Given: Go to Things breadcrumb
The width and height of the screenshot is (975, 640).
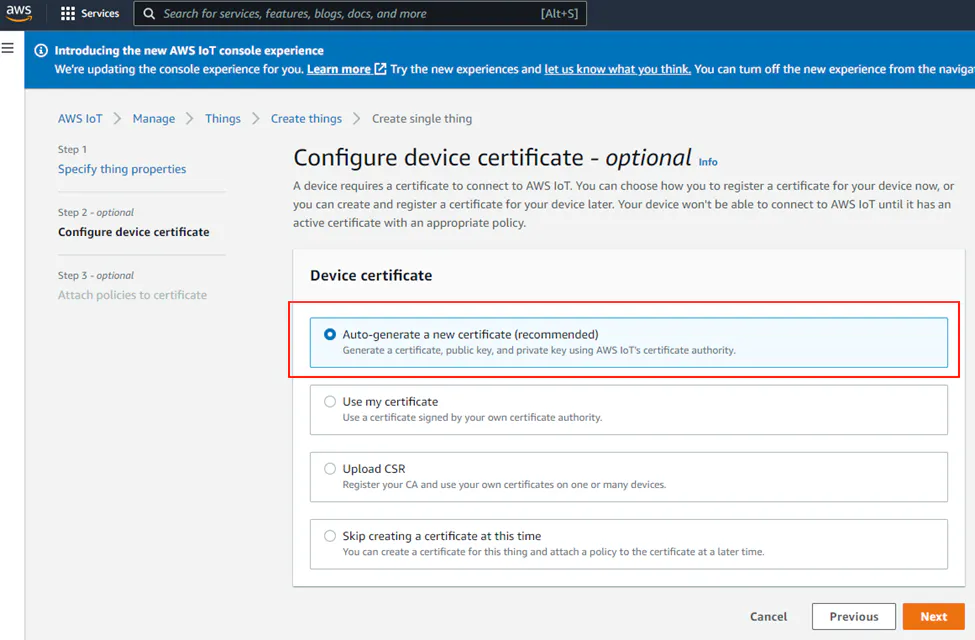Looking at the screenshot, I should (223, 119).
